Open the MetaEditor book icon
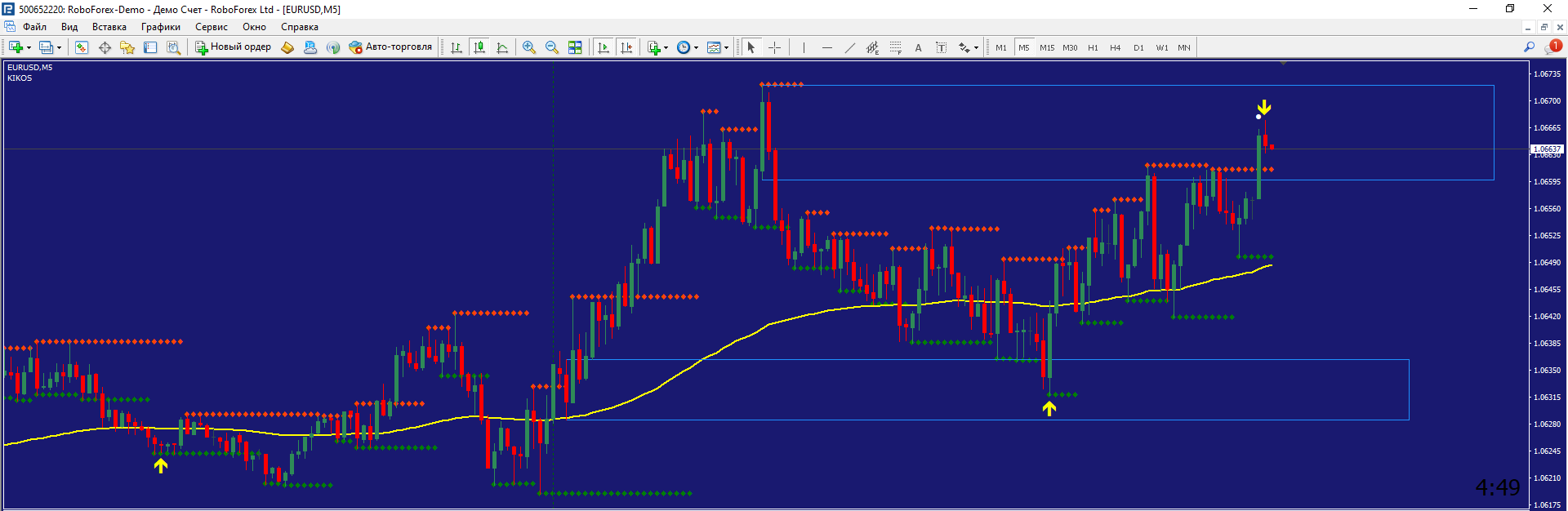Viewport: 1568px width, 511px height. (x=287, y=47)
